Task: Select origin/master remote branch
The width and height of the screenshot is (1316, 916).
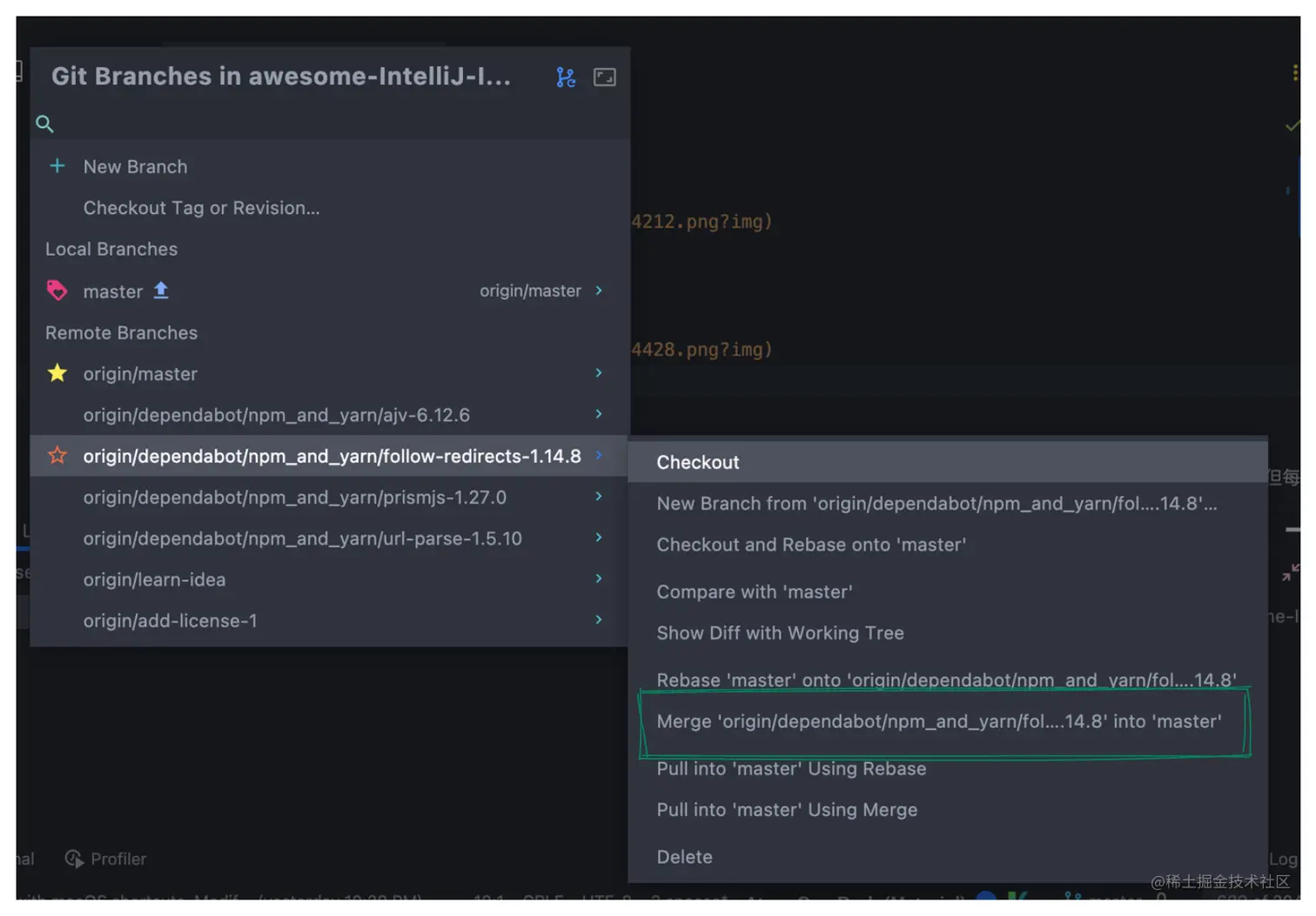Action: pyautogui.click(x=329, y=373)
